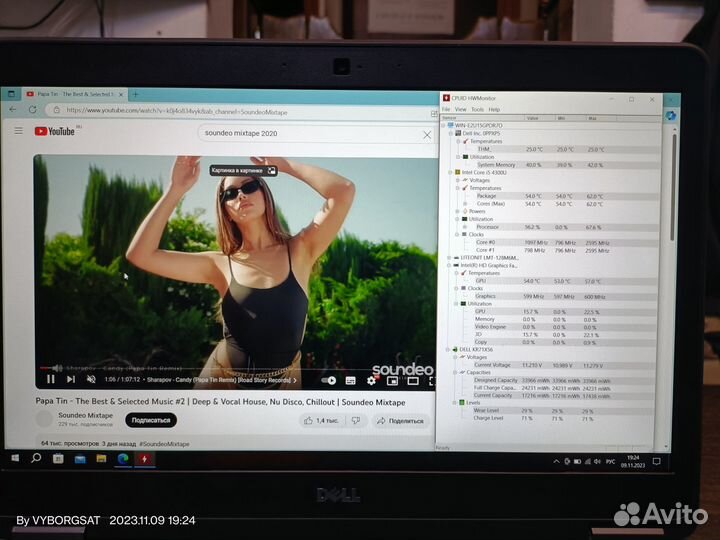Pause the YouTube video playback
The width and height of the screenshot is (720, 540).
click(50, 379)
